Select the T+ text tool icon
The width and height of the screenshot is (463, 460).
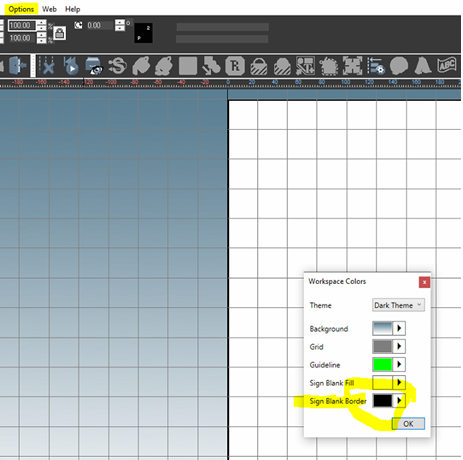pos(305,66)
